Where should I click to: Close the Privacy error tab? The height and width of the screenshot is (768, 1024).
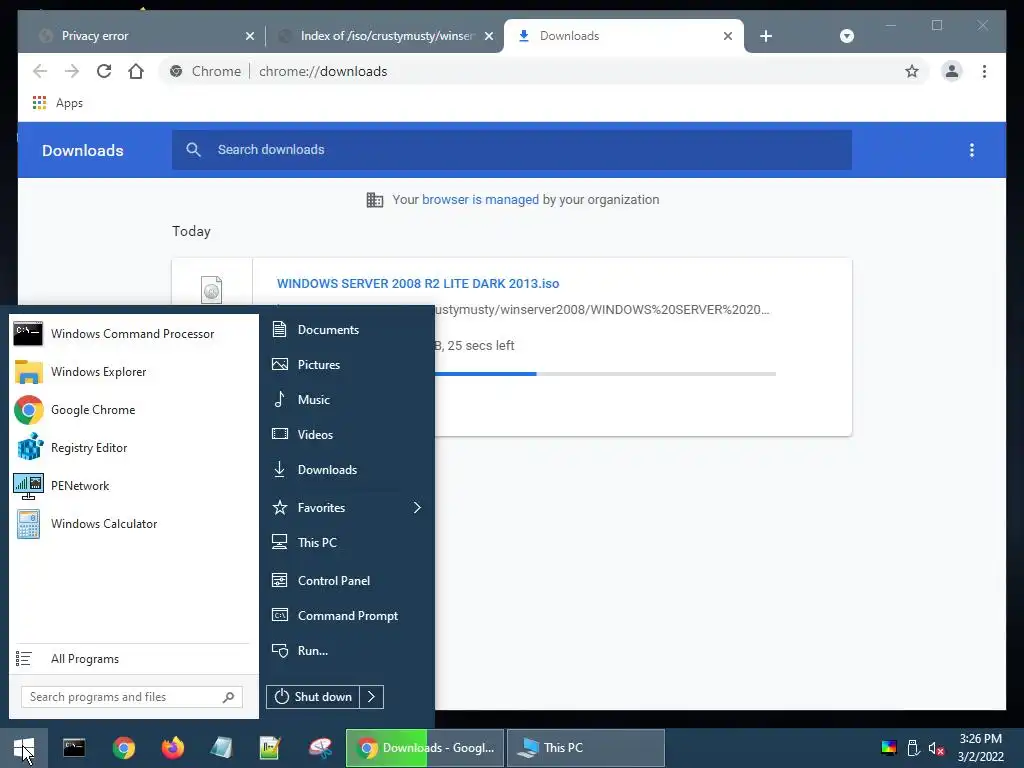[249, 36]
